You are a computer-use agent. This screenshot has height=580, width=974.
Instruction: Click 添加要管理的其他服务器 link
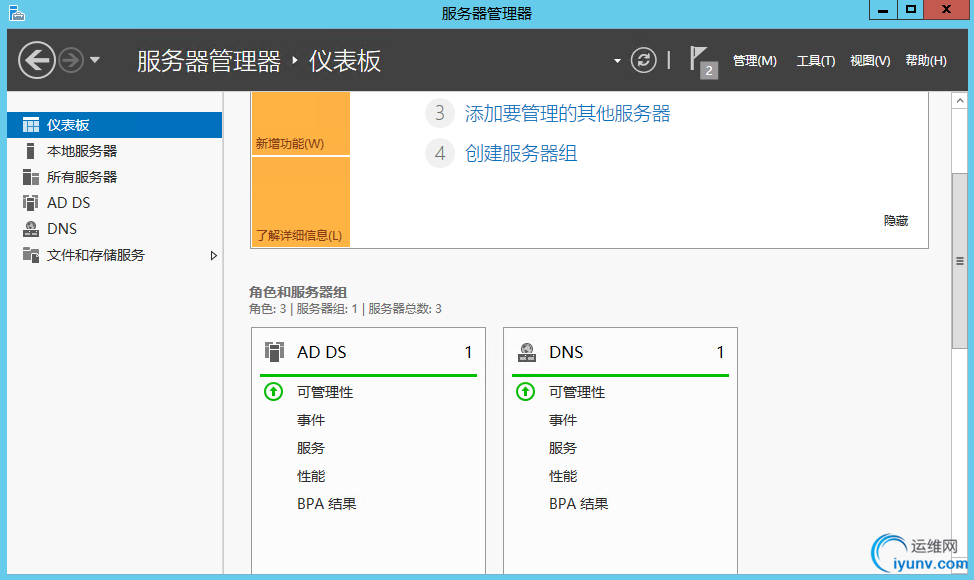(567, 113)
